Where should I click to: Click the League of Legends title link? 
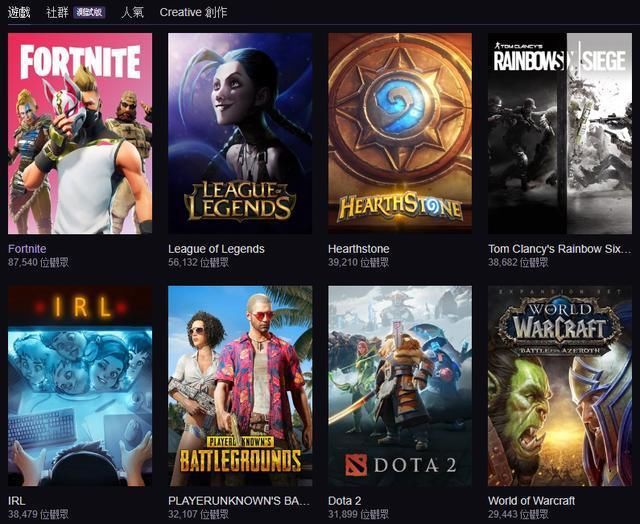click(216, 249)
